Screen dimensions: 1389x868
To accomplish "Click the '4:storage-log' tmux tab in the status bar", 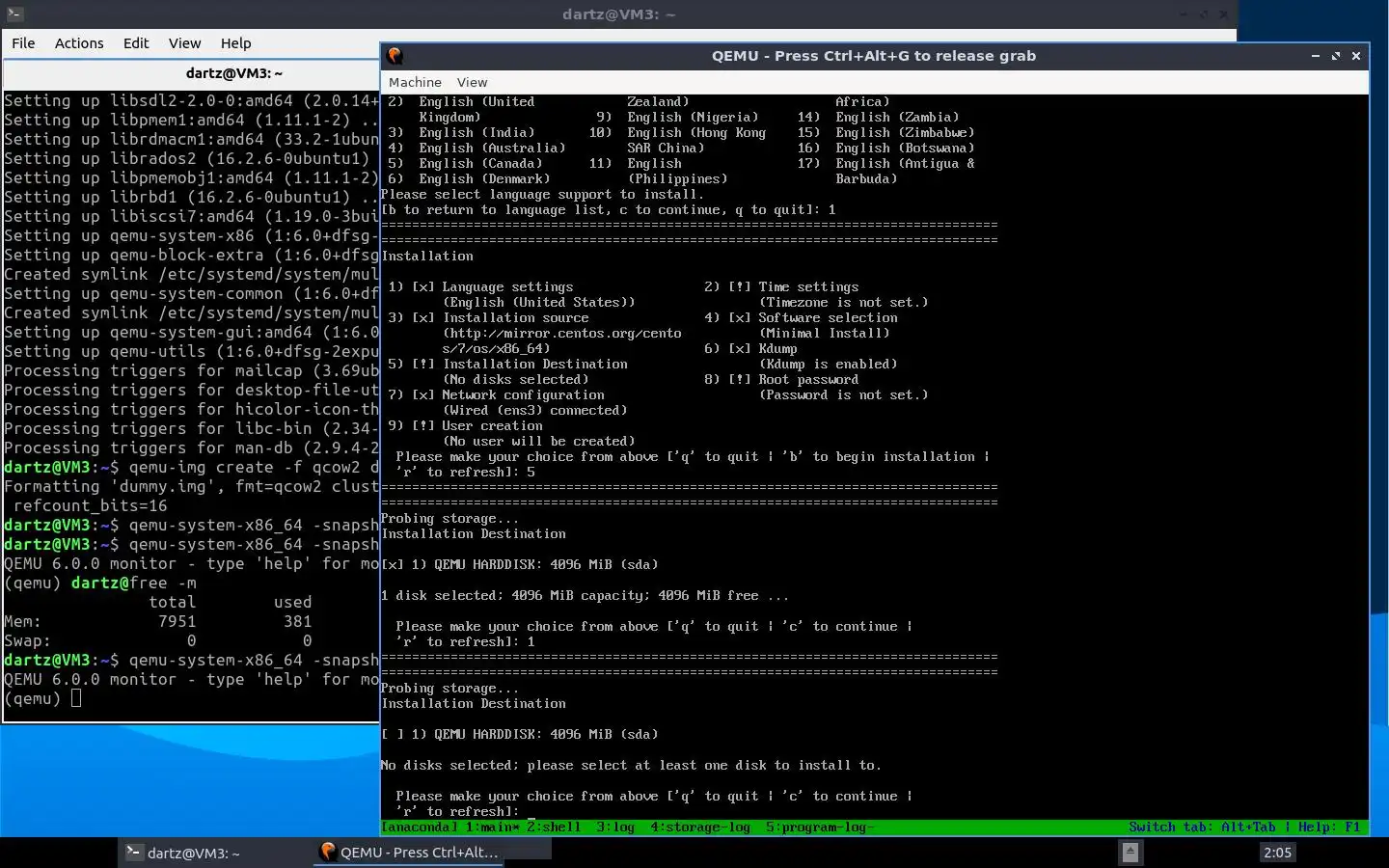I will click(700, 827).
